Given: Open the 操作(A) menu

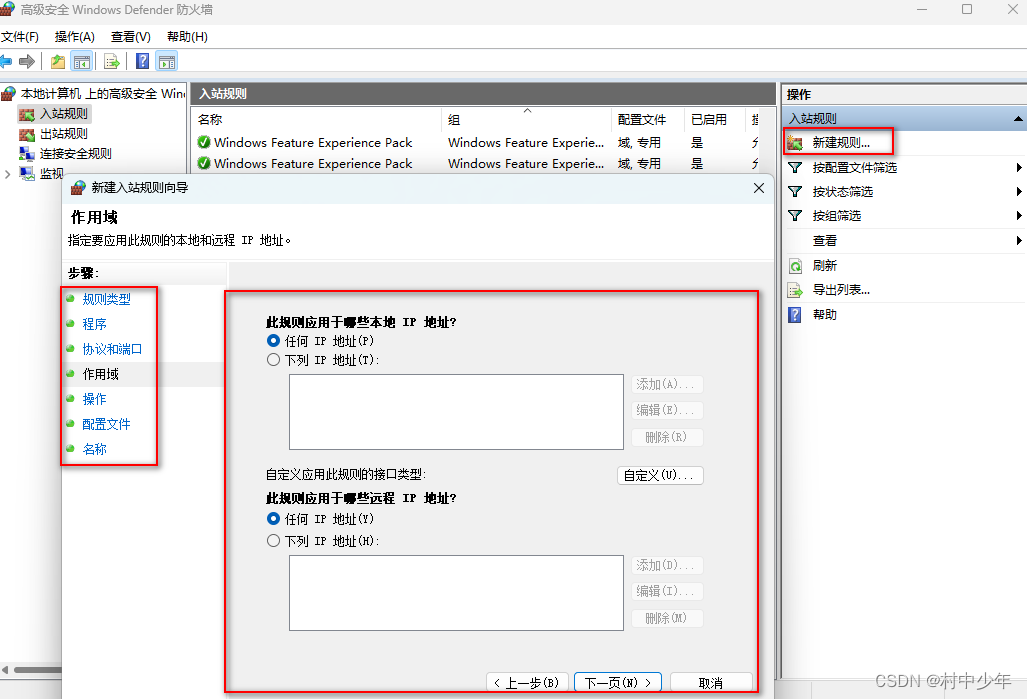Looking at the screenshot, I should tap(75, 37).
